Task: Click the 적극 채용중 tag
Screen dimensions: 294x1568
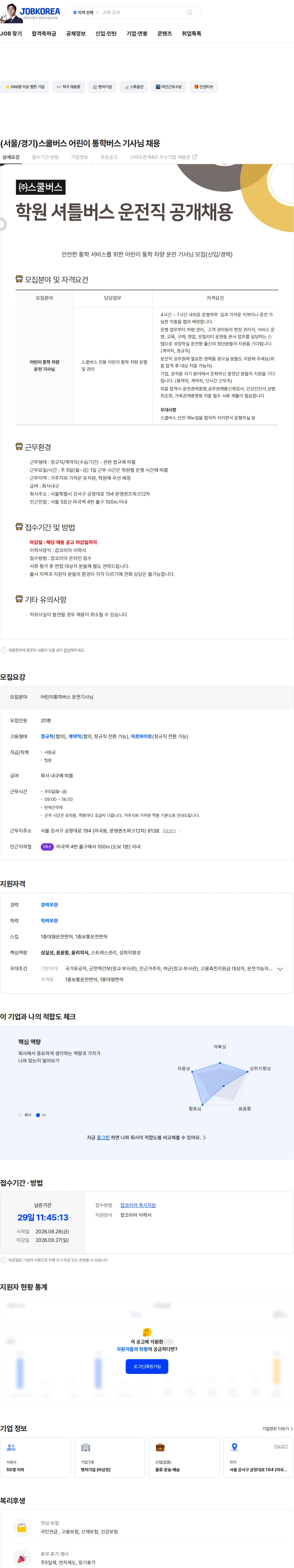Action: 68,87
